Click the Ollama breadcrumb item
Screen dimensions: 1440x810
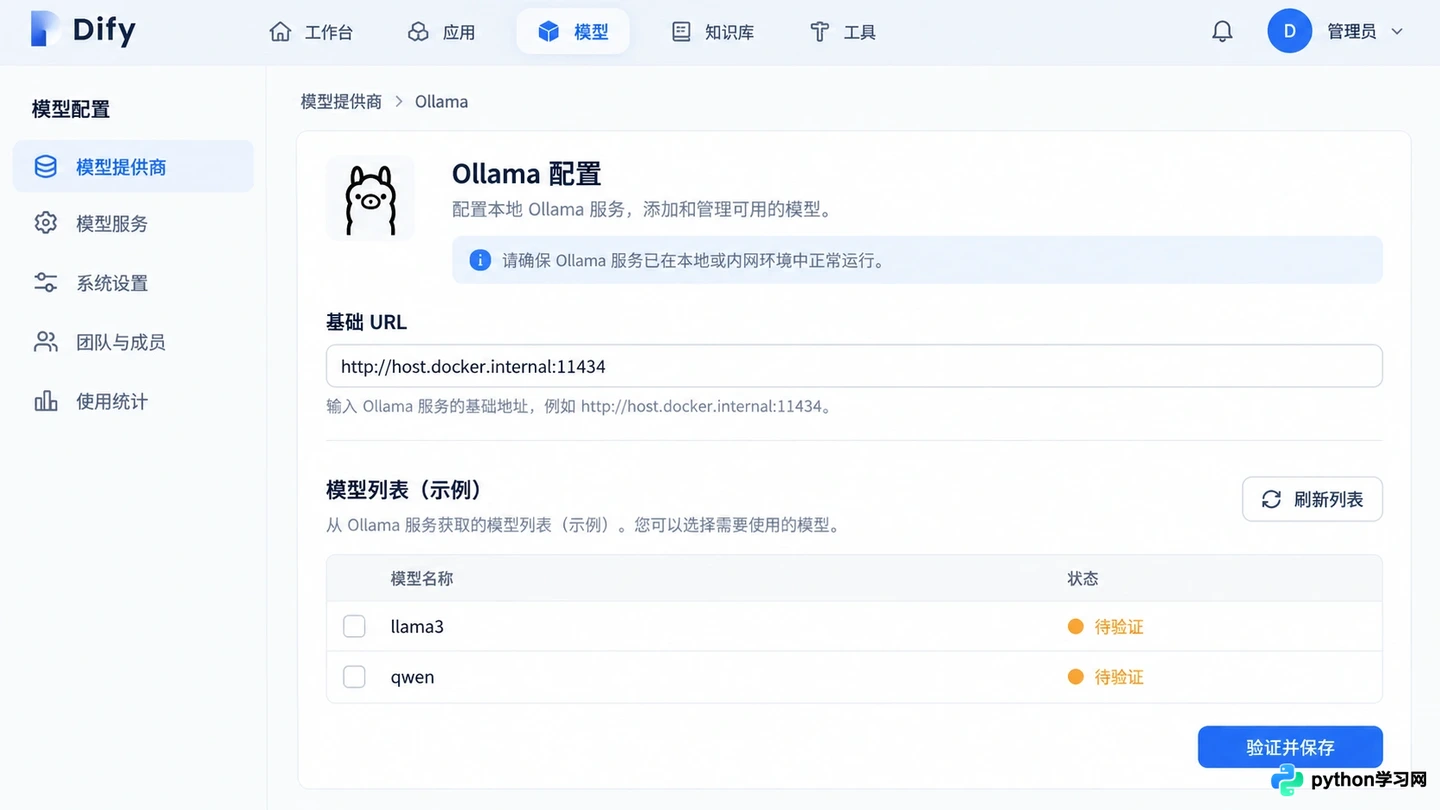[x=441, y=102]
